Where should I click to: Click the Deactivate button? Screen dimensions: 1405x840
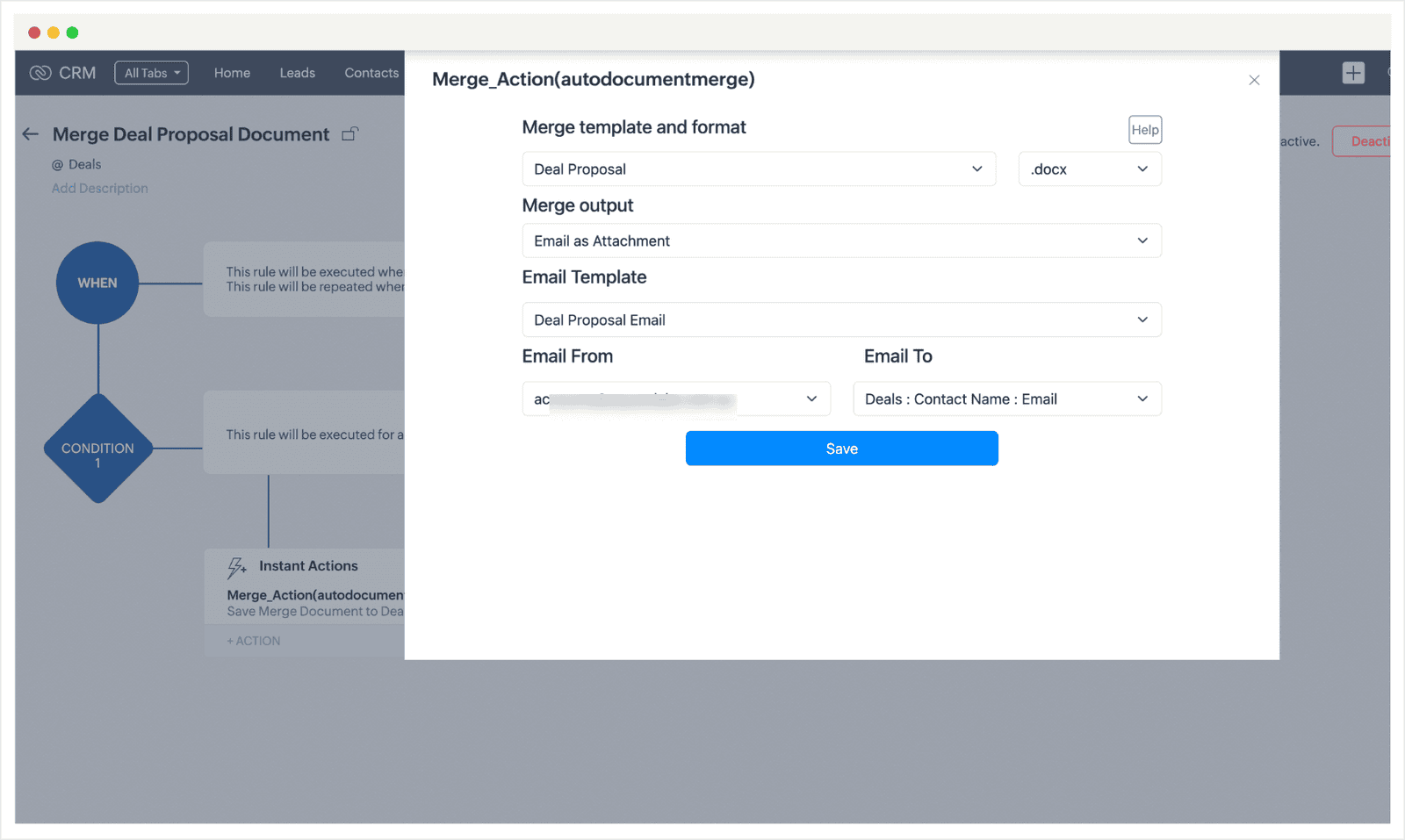(1362, 141)
